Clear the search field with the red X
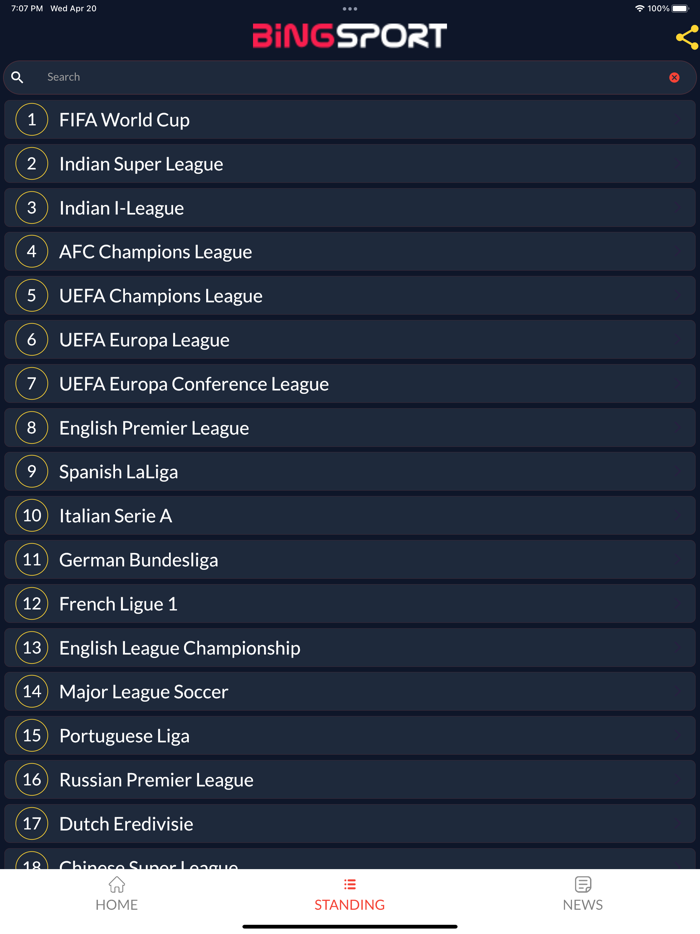Screen dimensions: 700x934 [x=675, y=77]
